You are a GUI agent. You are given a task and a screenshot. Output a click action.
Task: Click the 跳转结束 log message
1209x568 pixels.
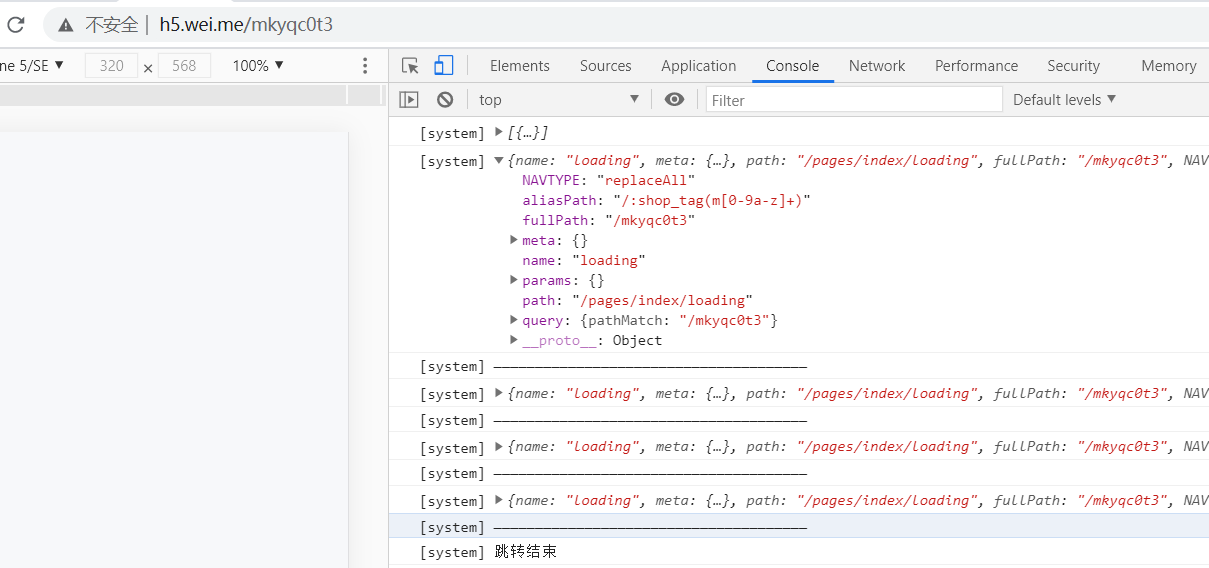(525, 552)
